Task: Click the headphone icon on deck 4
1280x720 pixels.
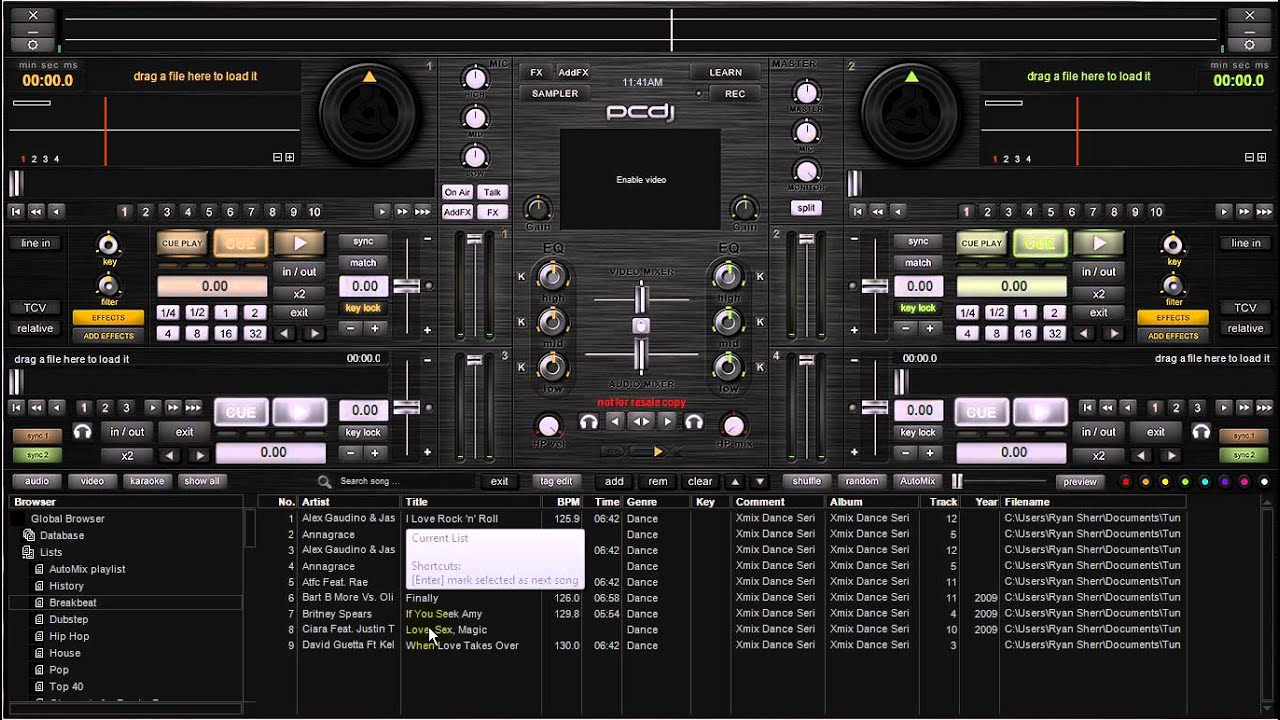Action: pyautogui.click(x=1201, y=432)
